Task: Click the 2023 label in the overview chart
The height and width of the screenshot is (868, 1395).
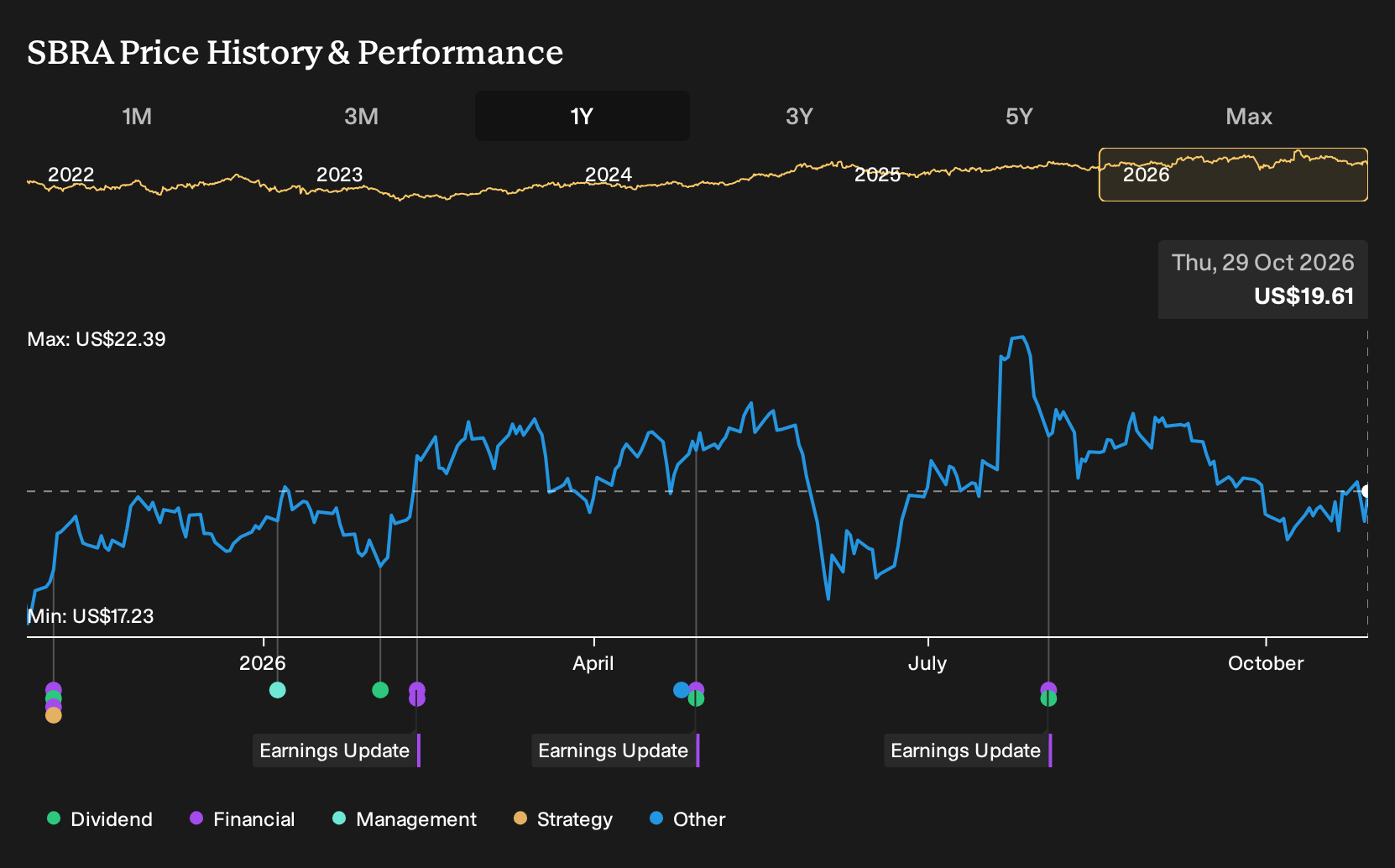Action: pos(340,175)
